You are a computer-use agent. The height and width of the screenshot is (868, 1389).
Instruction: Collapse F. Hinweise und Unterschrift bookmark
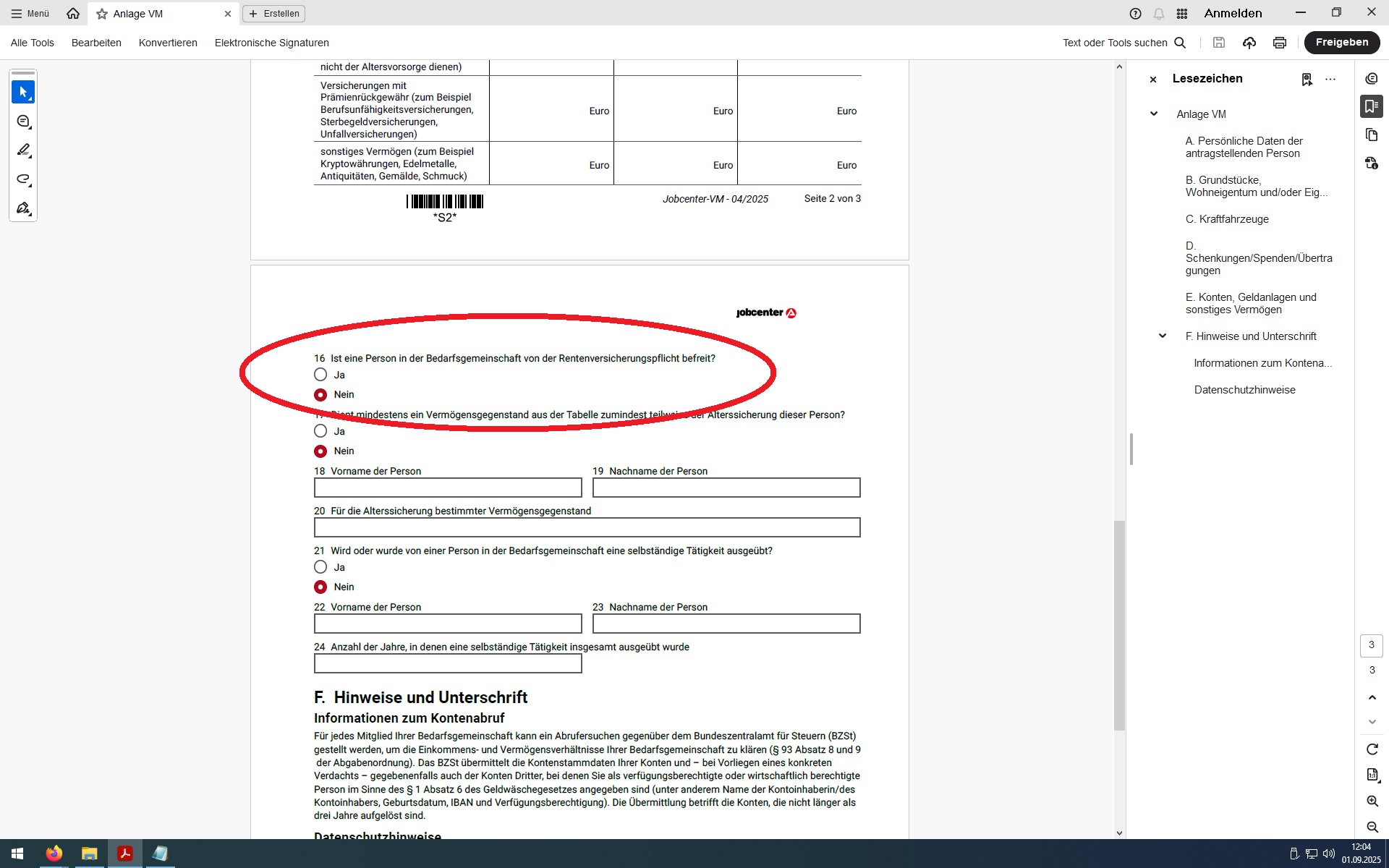pos(1163,336)
